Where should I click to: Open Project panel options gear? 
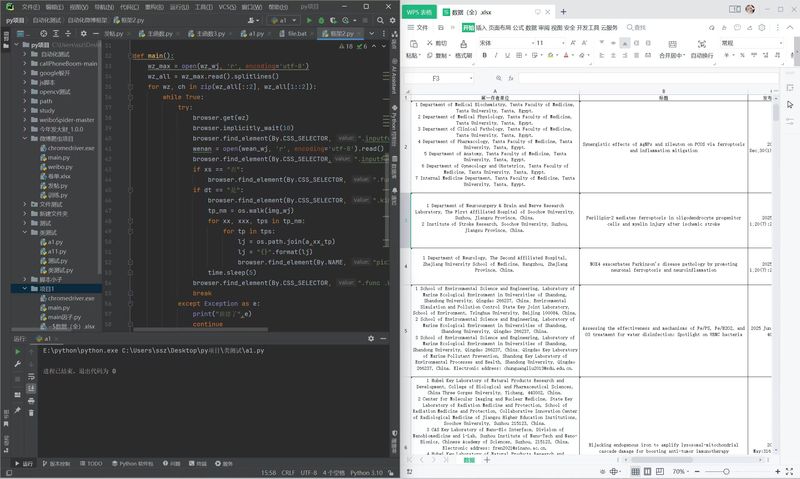pos(84,34)
